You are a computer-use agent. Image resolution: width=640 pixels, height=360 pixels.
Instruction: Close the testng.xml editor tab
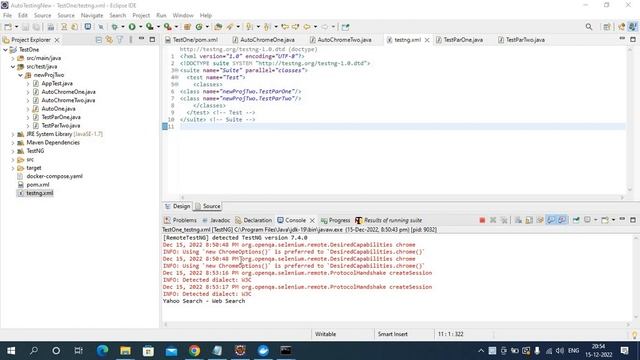tap(427, 40)
